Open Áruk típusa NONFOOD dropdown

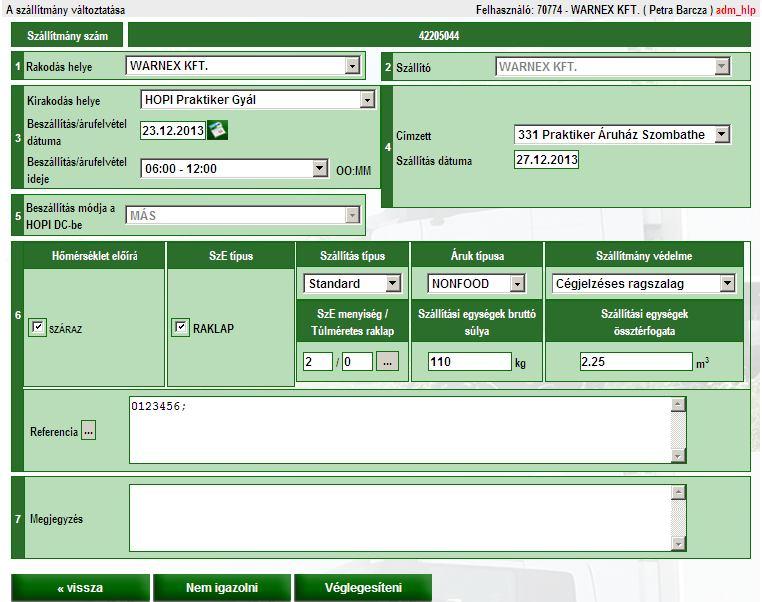coord(476,283)
